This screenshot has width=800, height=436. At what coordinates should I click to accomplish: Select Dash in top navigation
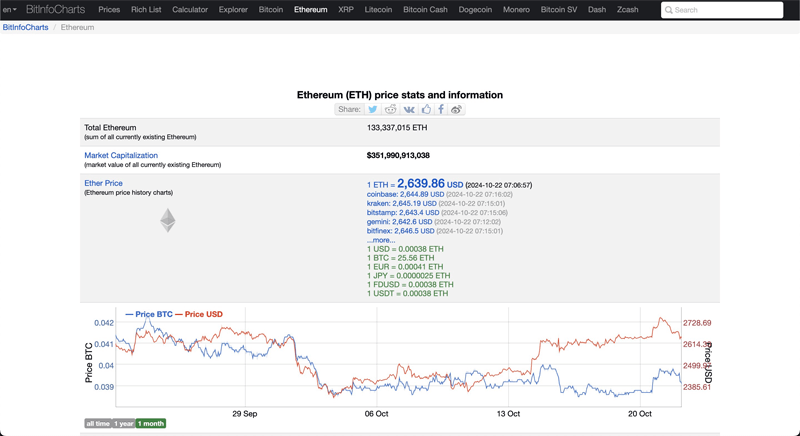(x=597, y=10)
